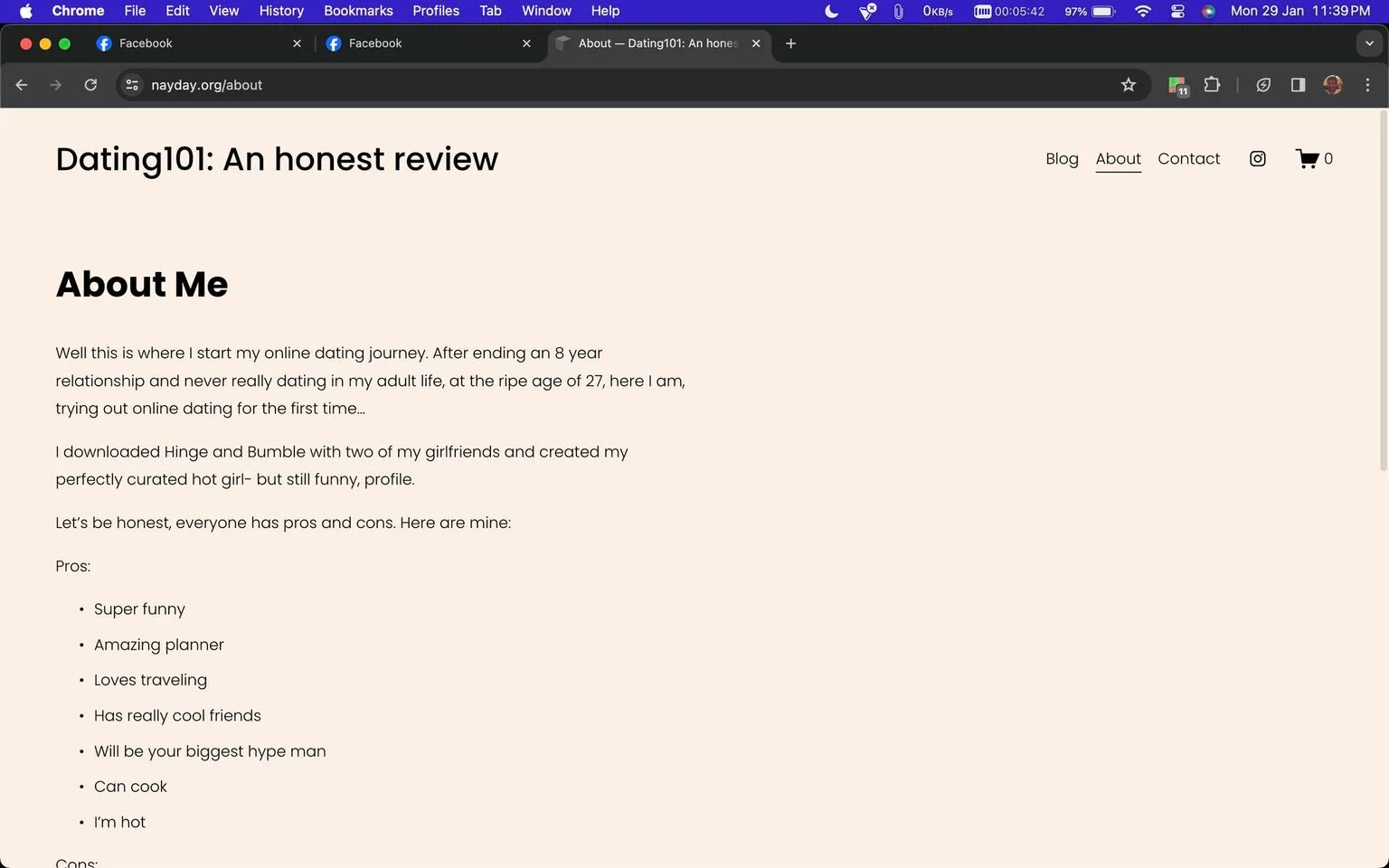Click the Dating101: An honest review site title
This screenshot has height=868, width=1389.
(x=277, y=159)
